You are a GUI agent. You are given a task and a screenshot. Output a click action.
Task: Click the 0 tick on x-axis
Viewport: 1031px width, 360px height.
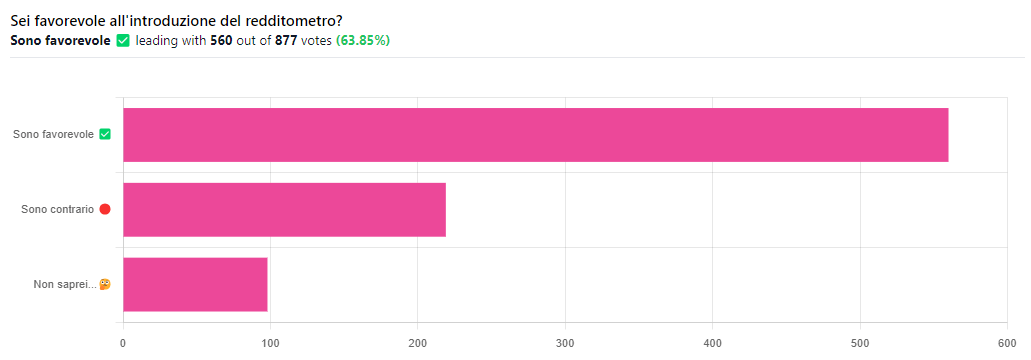coord(123,343)
